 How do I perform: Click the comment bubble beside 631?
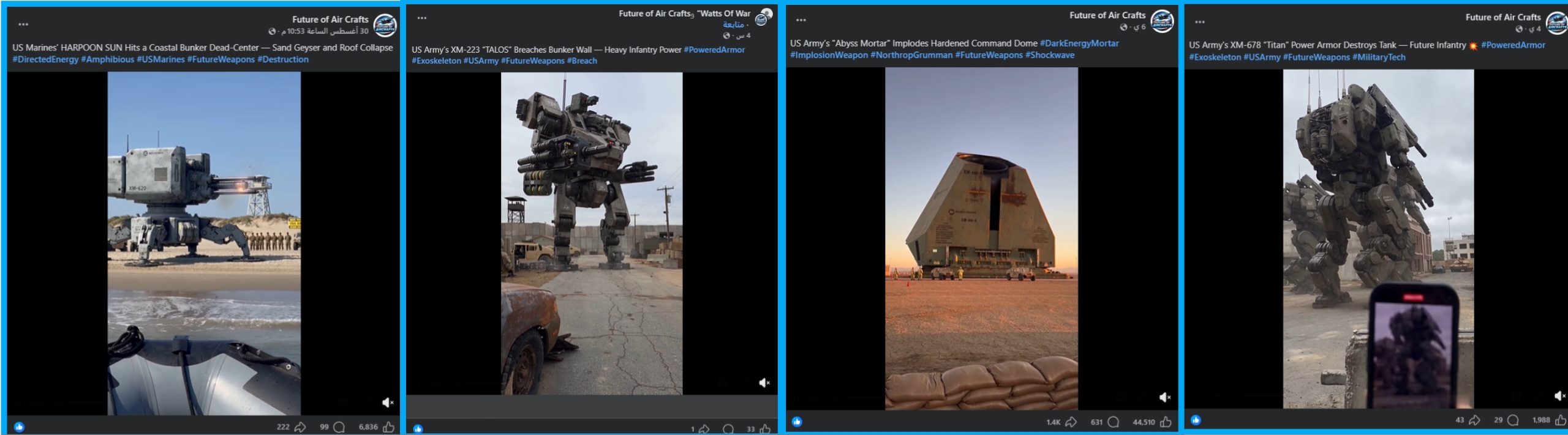[1114, 422]
